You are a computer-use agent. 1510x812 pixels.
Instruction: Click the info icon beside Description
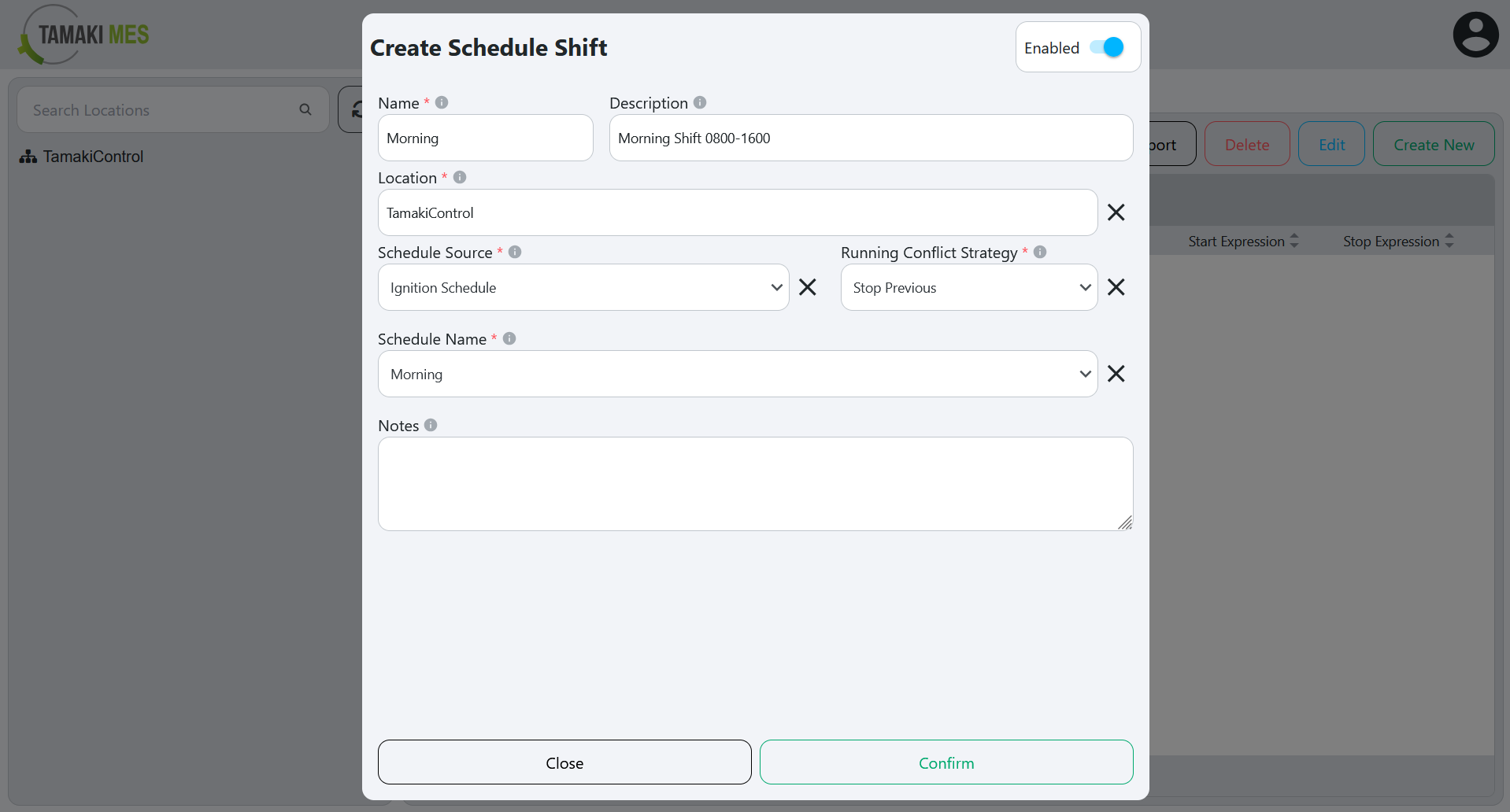point(700,102)
